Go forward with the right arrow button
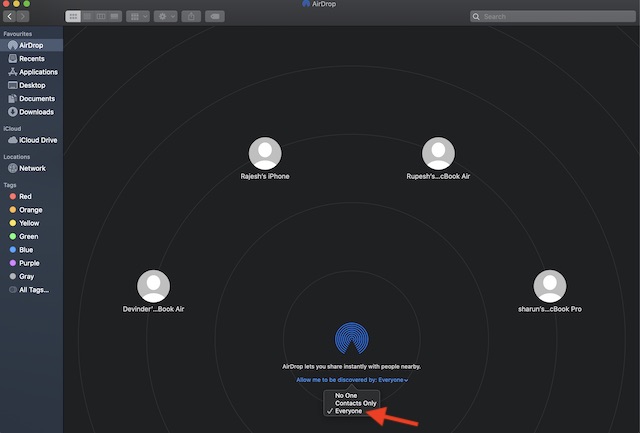Viewport: 640px width, 433px height. (x=23, y=16)
